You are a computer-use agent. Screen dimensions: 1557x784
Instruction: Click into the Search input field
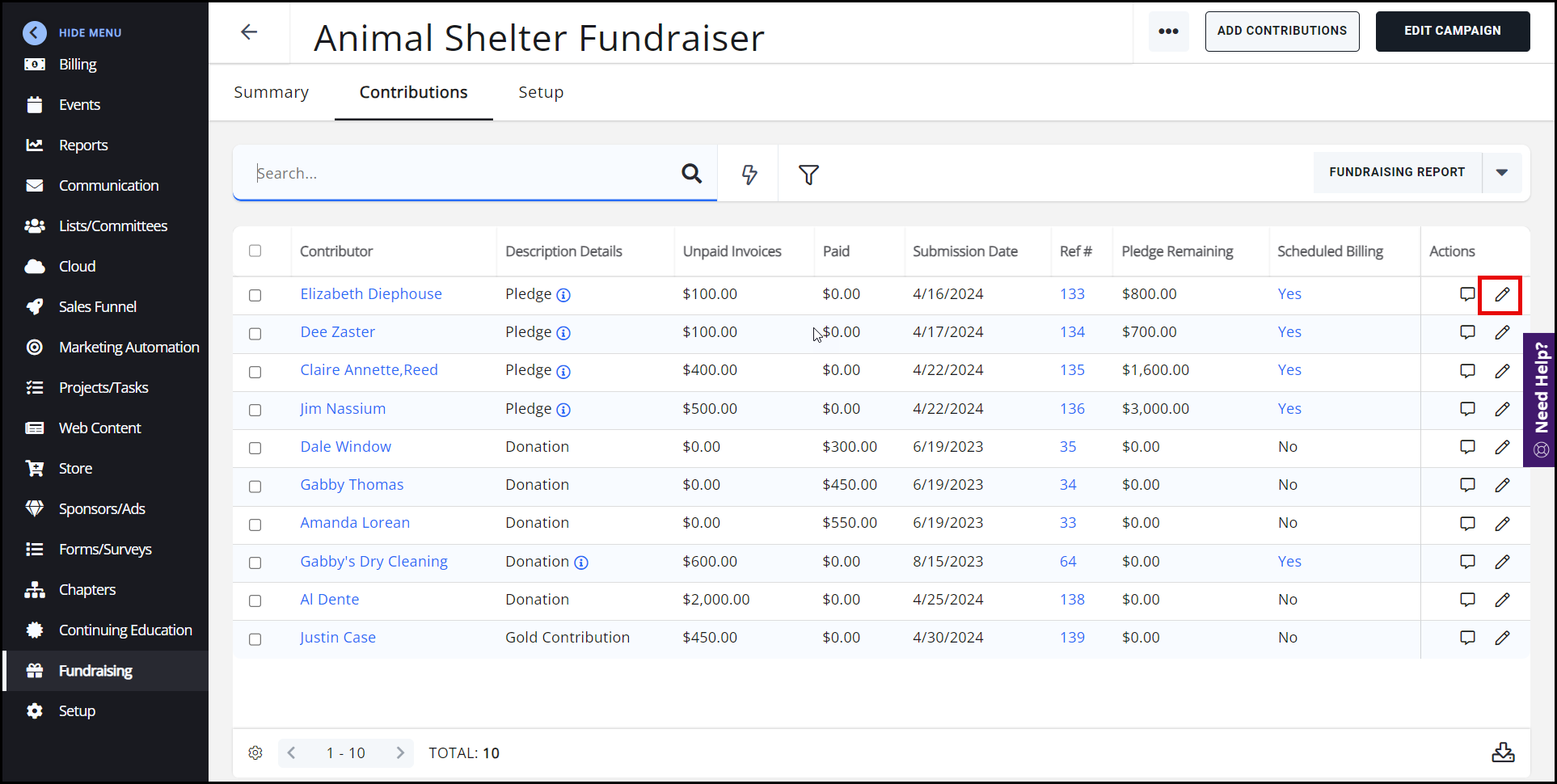(461, 173)
